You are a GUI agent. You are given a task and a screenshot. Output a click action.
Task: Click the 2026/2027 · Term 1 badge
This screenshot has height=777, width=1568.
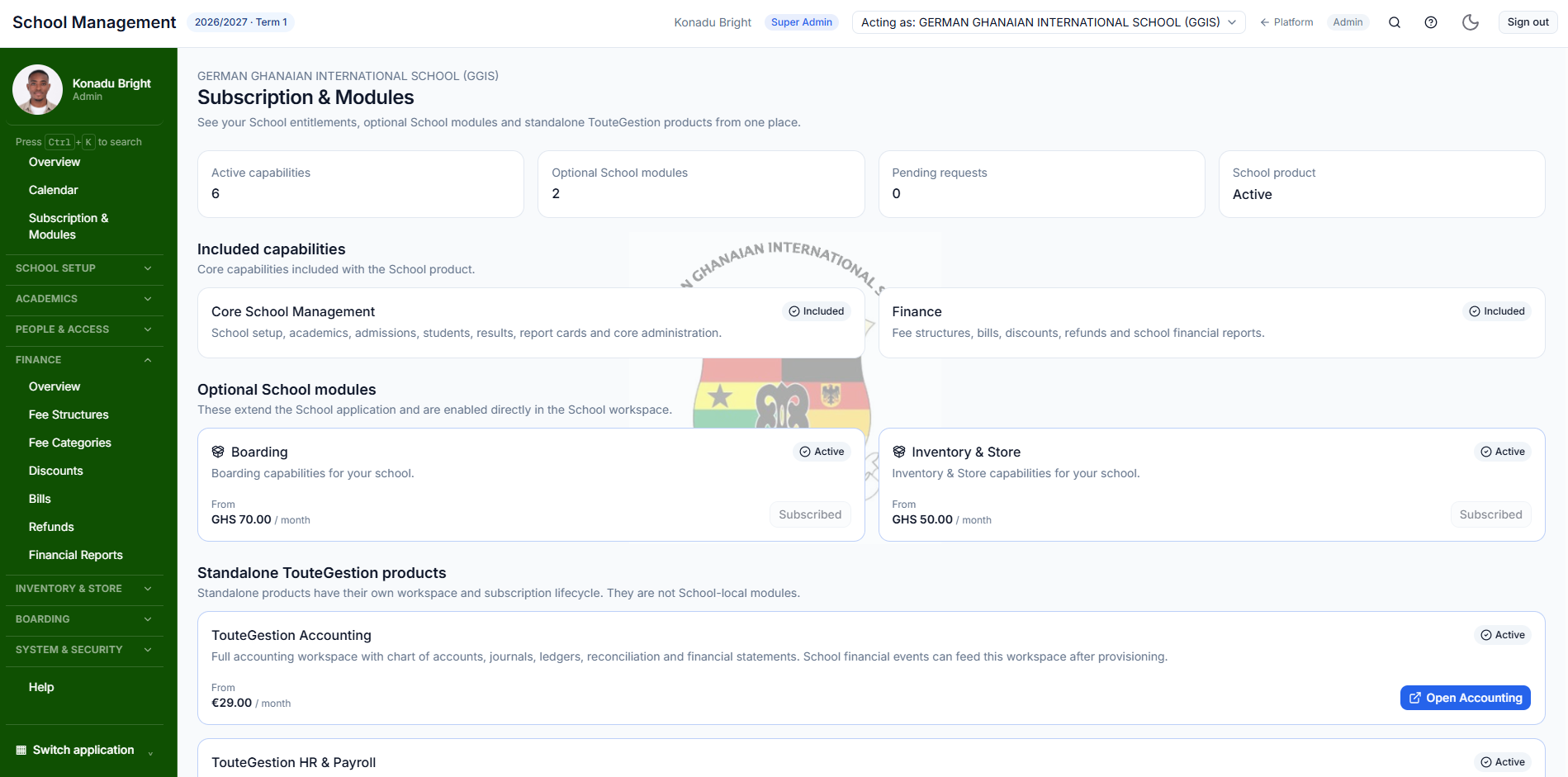point(241,22)
